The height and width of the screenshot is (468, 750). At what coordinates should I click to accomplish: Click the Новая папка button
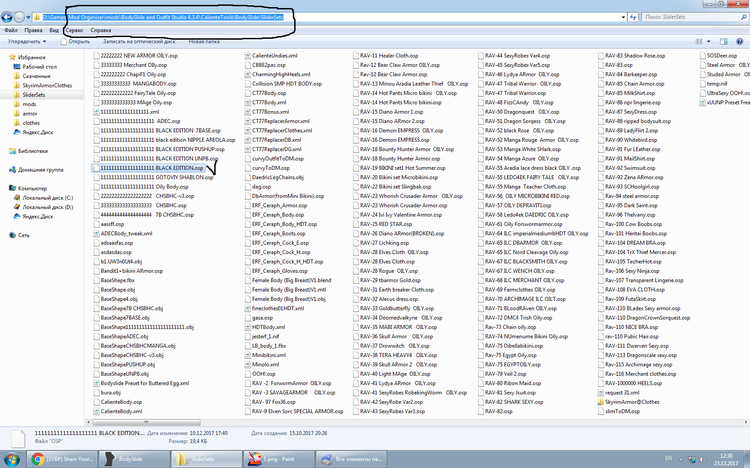[x=204, y=42]
